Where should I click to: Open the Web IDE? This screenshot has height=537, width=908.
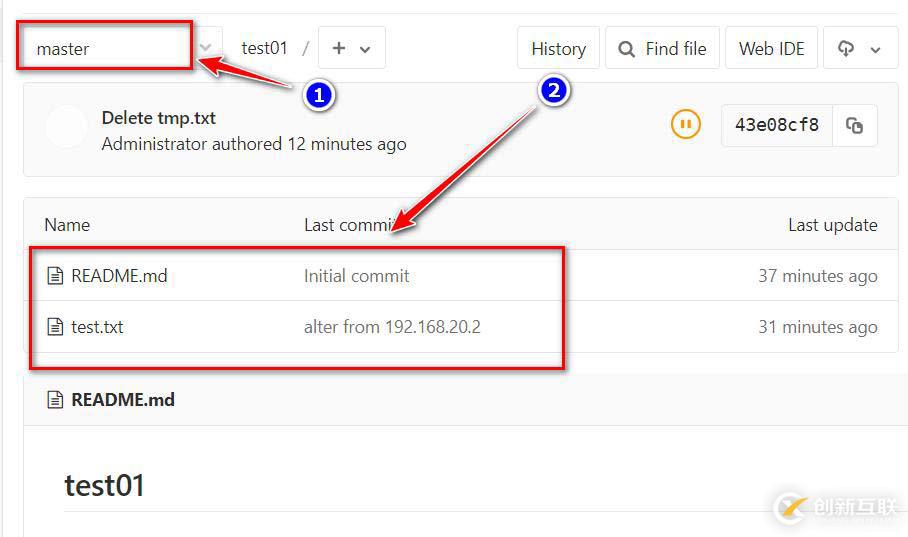tap(771, 49)
